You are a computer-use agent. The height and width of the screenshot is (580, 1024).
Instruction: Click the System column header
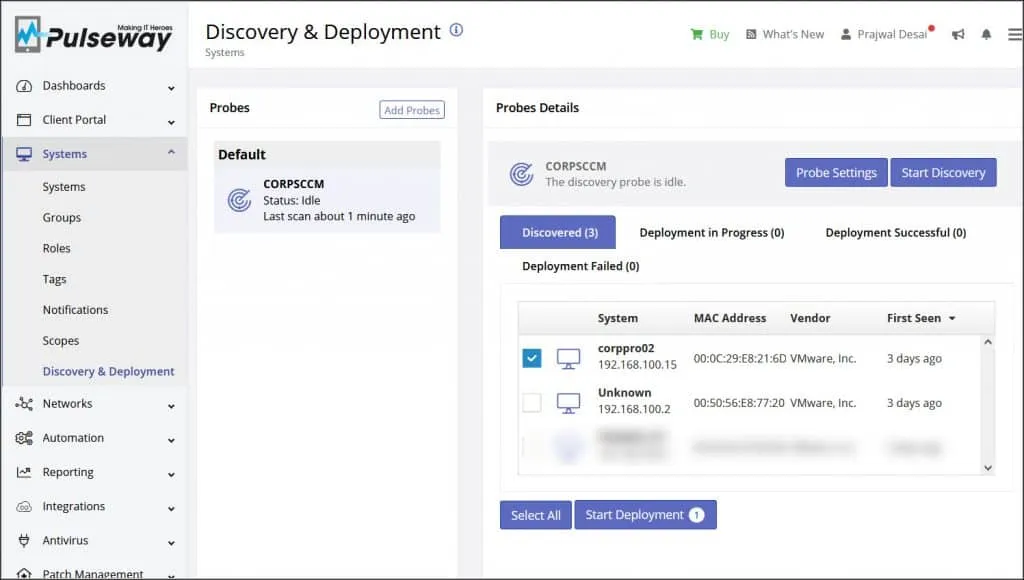coord(618,318)
